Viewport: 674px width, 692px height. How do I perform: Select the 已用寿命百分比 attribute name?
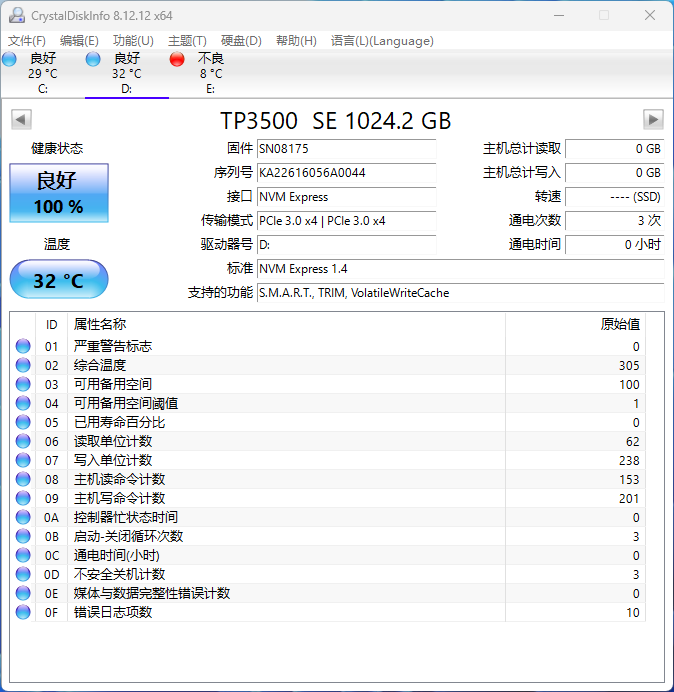[x=119, y=422]
